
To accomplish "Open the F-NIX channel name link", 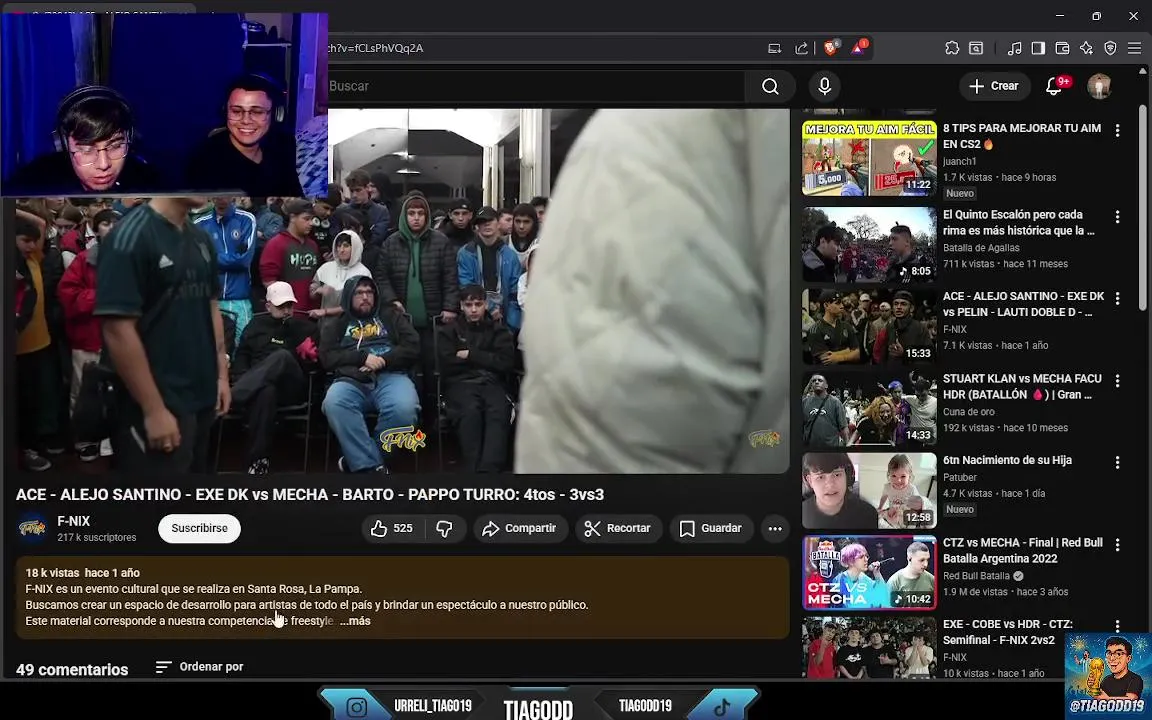I will 73,521.
